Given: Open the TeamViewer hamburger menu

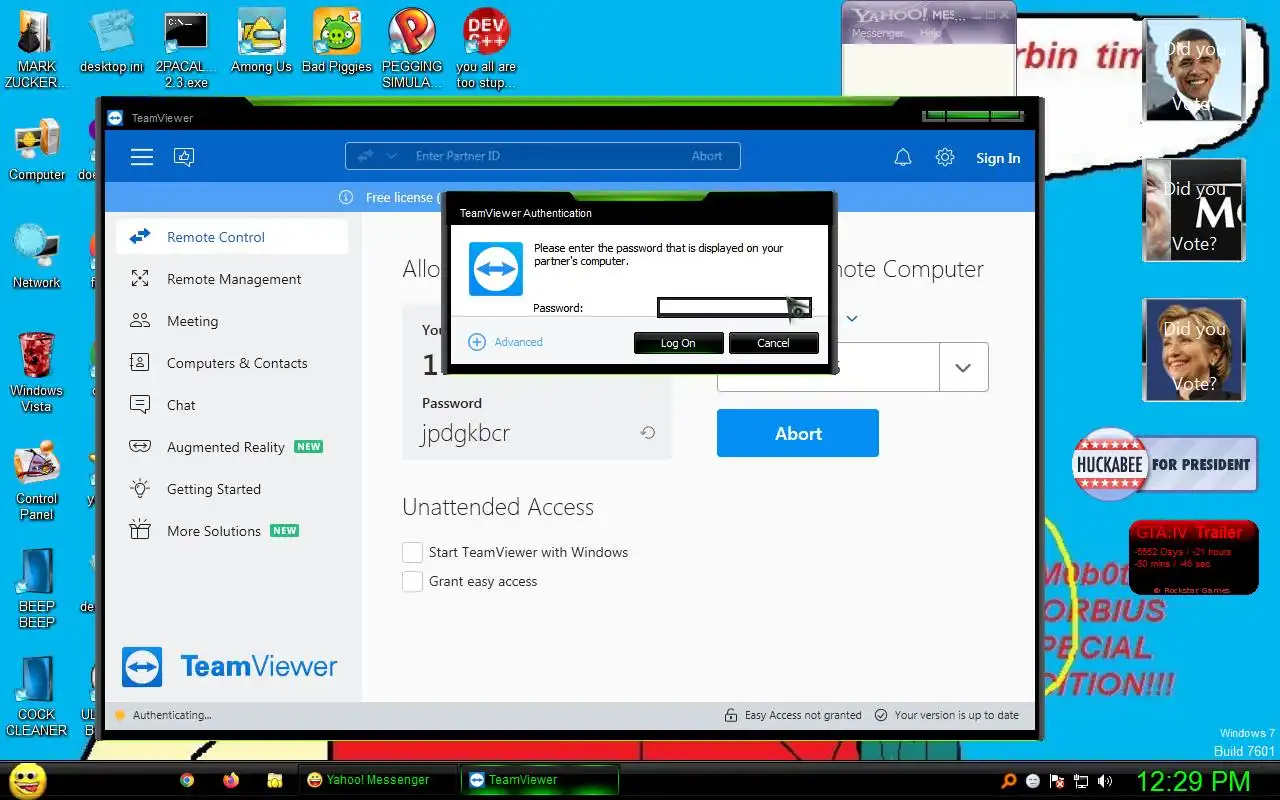Looking at the screenshot, I should pos(142,157).
